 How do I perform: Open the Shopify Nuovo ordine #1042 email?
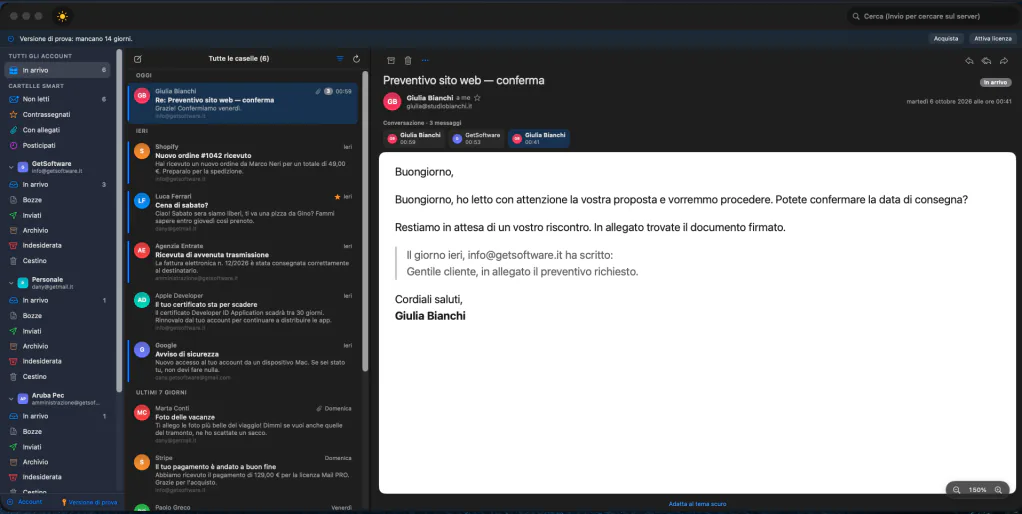[243, 160]
